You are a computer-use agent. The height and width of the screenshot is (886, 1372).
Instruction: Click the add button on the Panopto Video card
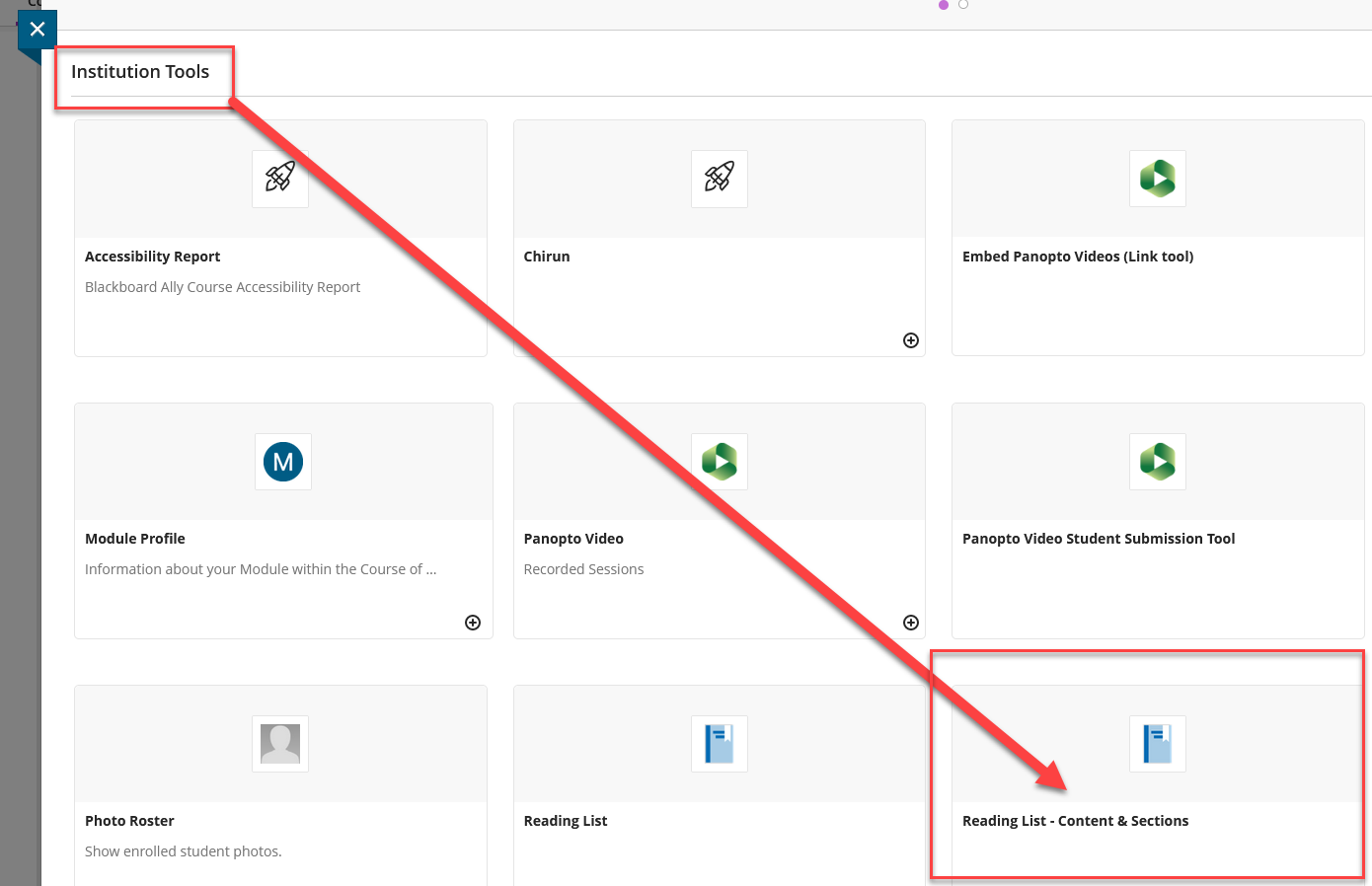click(x=910, y=622)
